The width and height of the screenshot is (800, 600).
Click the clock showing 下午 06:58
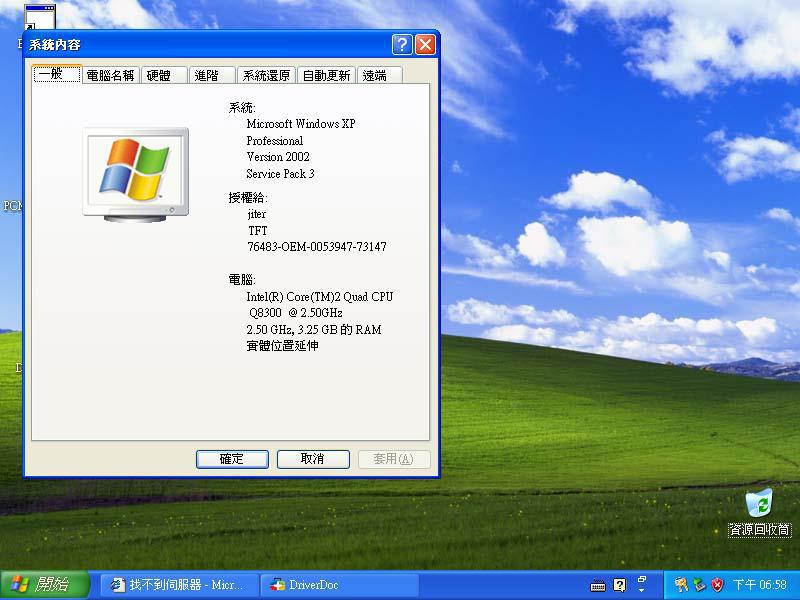(x=760, y=585)
